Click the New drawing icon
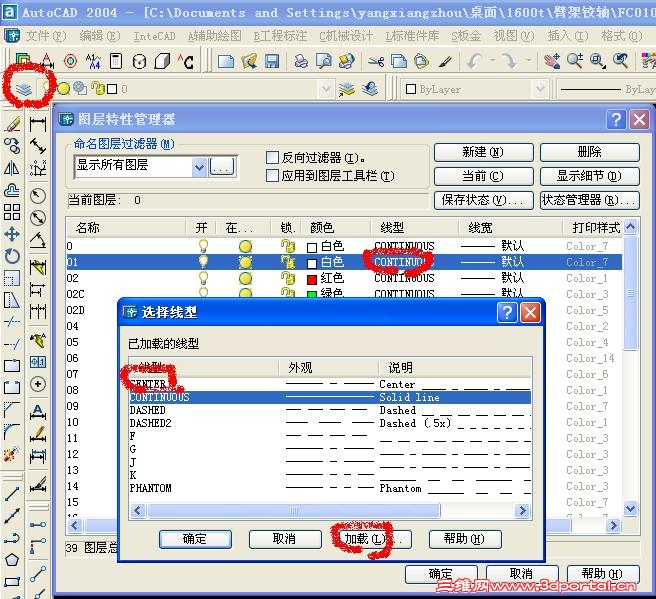 pyautogui.click(x=226, y=61)
